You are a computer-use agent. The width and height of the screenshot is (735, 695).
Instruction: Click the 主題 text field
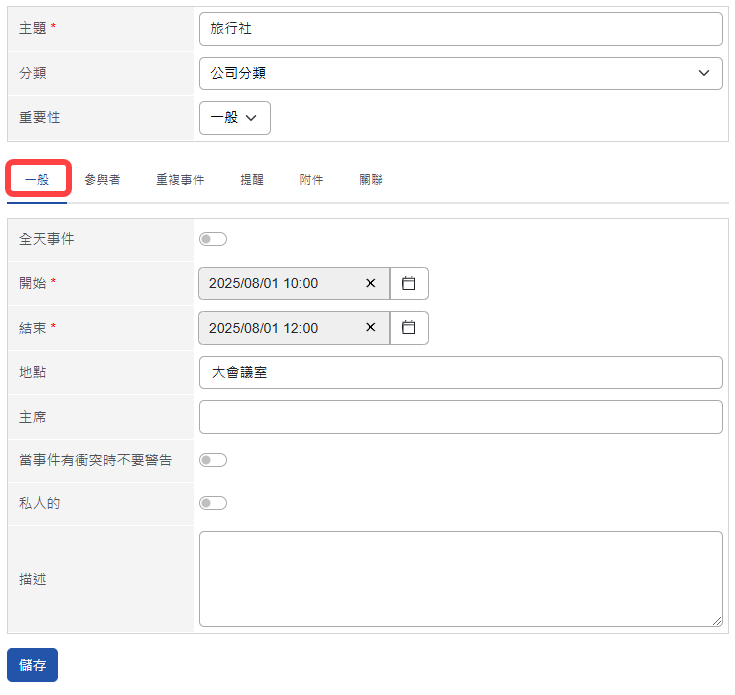[x=460, y=29]
